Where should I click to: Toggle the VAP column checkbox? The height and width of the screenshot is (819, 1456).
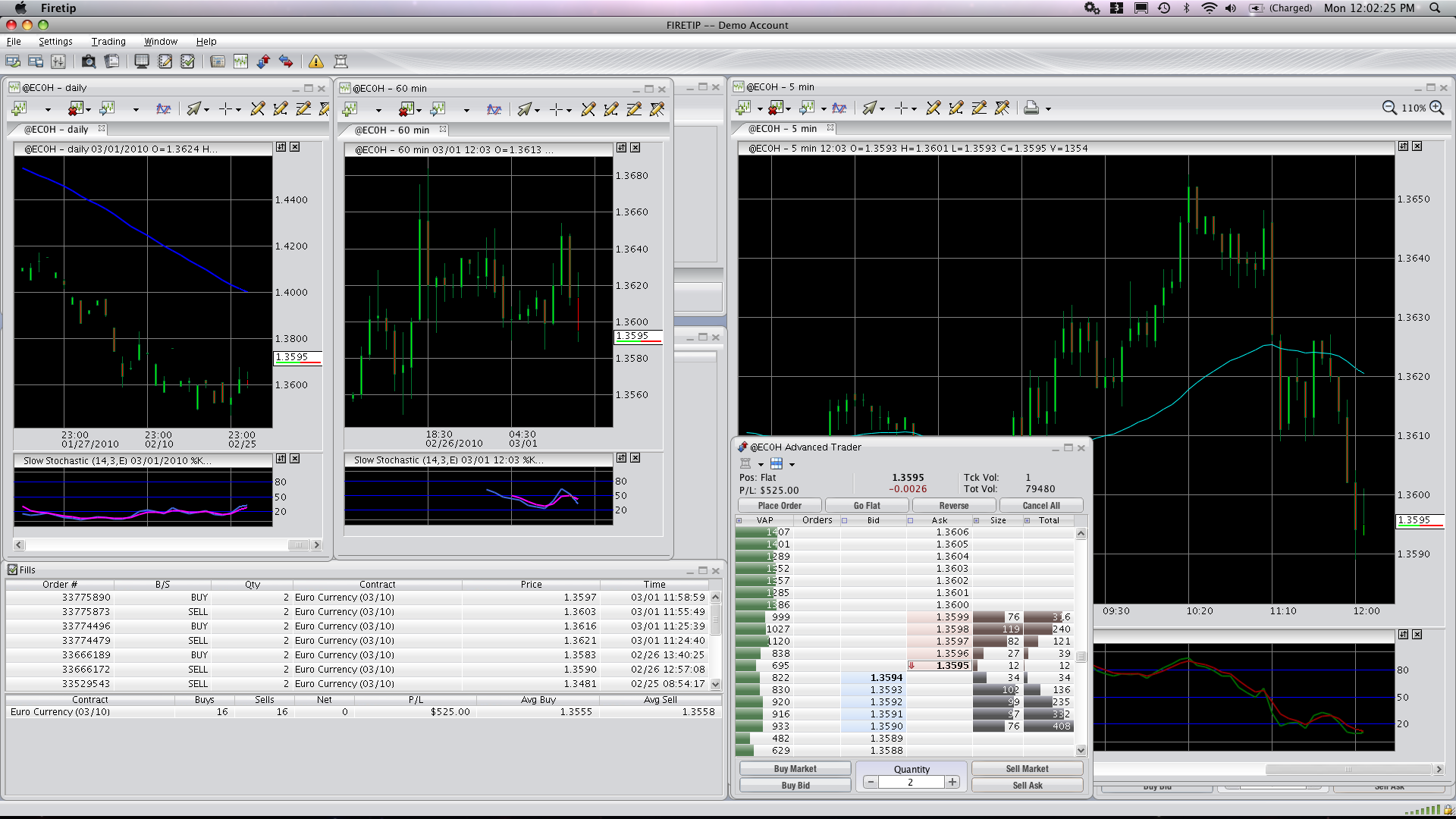[739, 520]
